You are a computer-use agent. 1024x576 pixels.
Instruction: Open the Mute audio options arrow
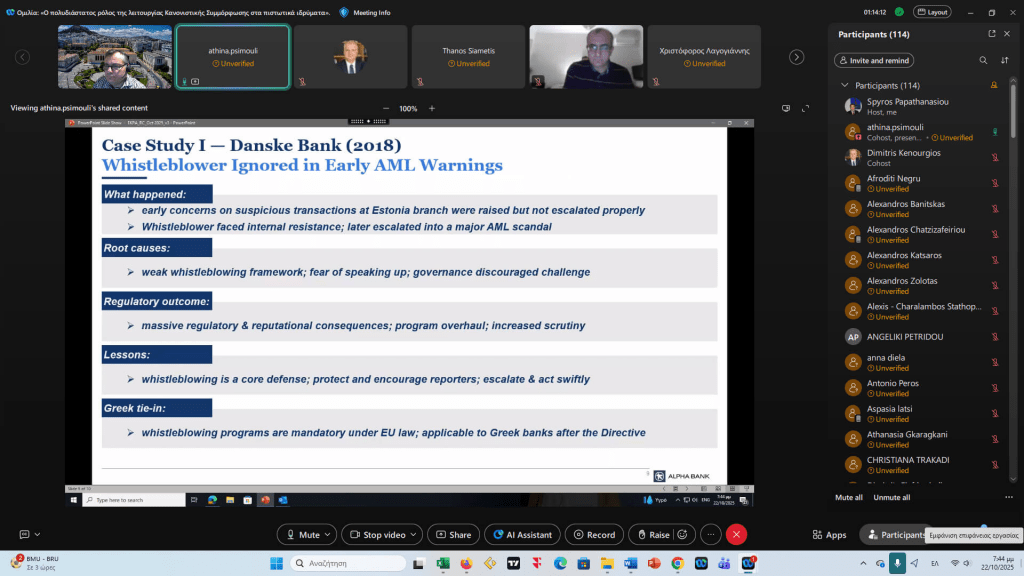click(329, 535)
